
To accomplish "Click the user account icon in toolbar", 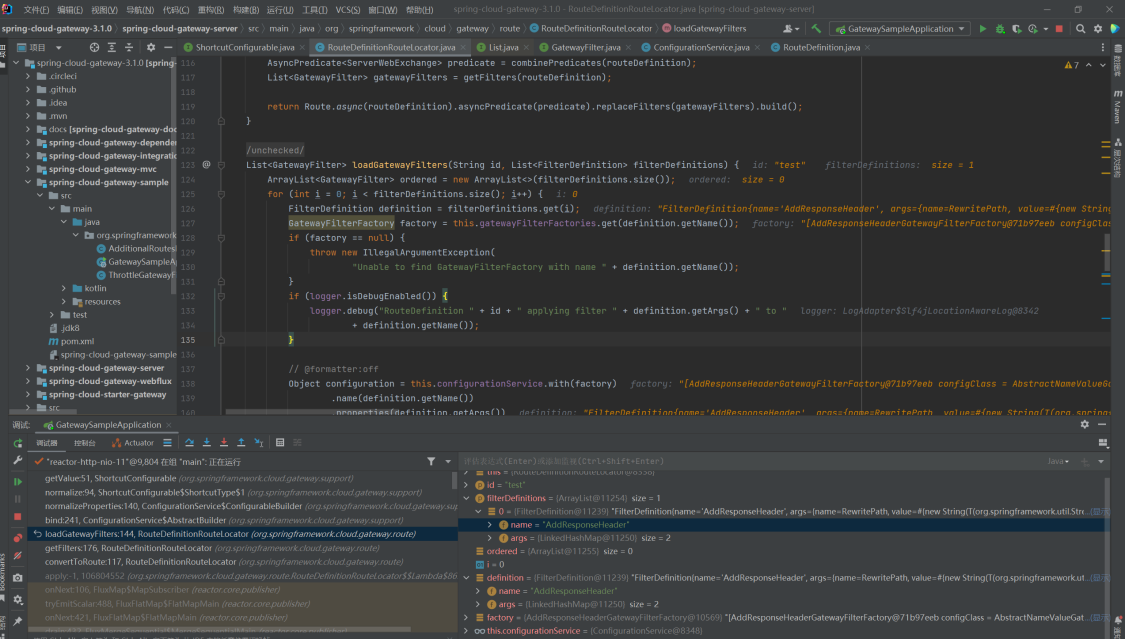I will pyautogui.click(x=791, y=29).
